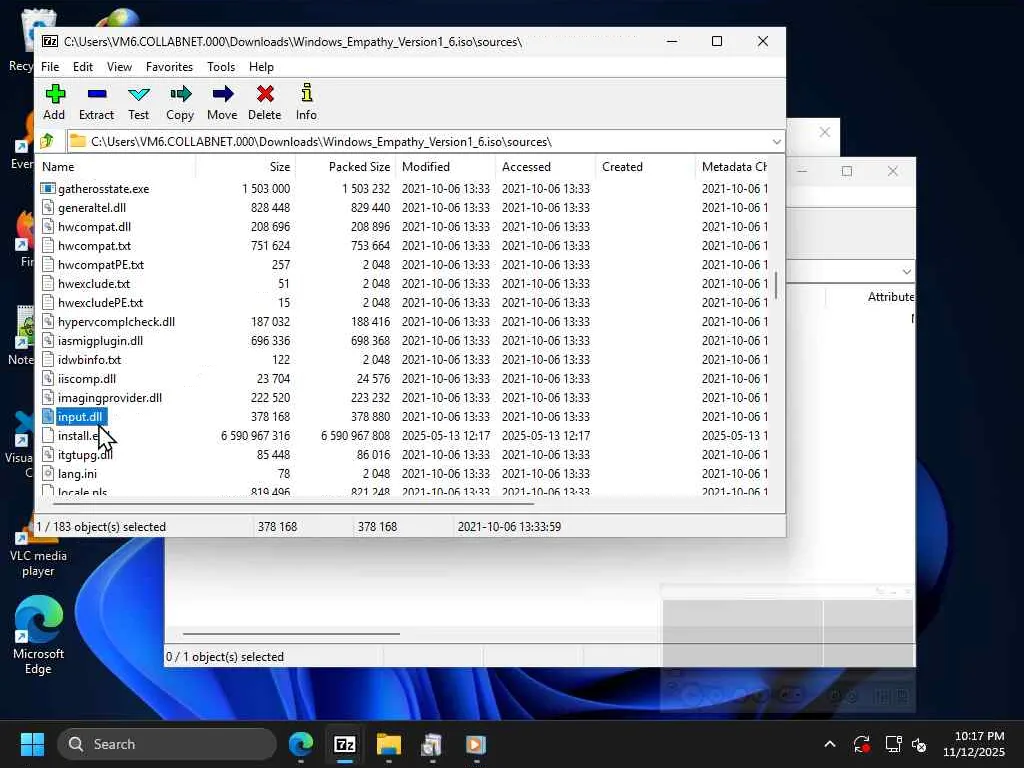
Task: Click the highlighted input.dll file
Action: click(80, 417)
